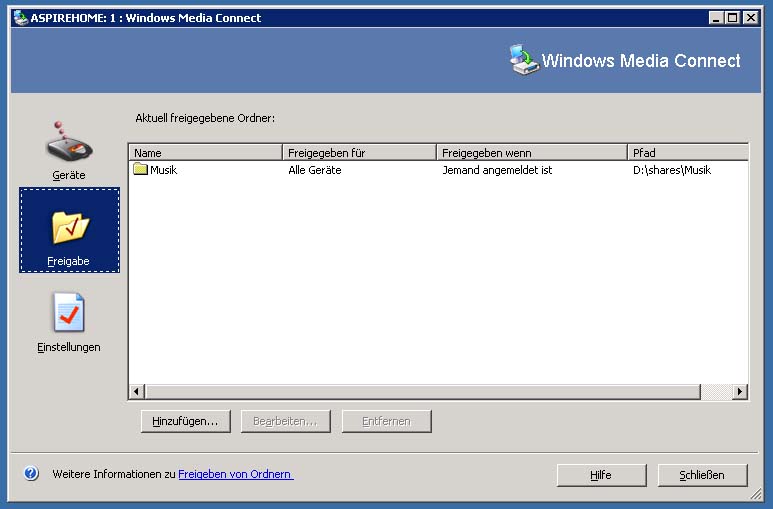The image size is (773, 509).
Task: Maximize the Windows Media Connect window
Action: [733, 17]
